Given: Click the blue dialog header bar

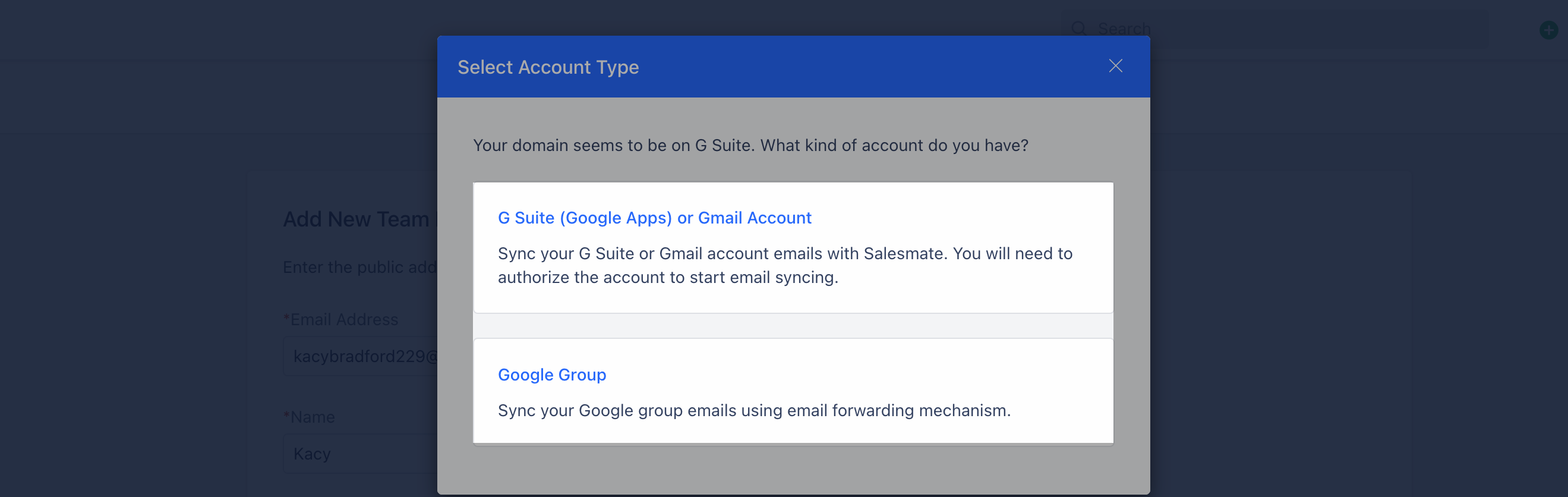Looking at the screenshot, I should 793,67.
